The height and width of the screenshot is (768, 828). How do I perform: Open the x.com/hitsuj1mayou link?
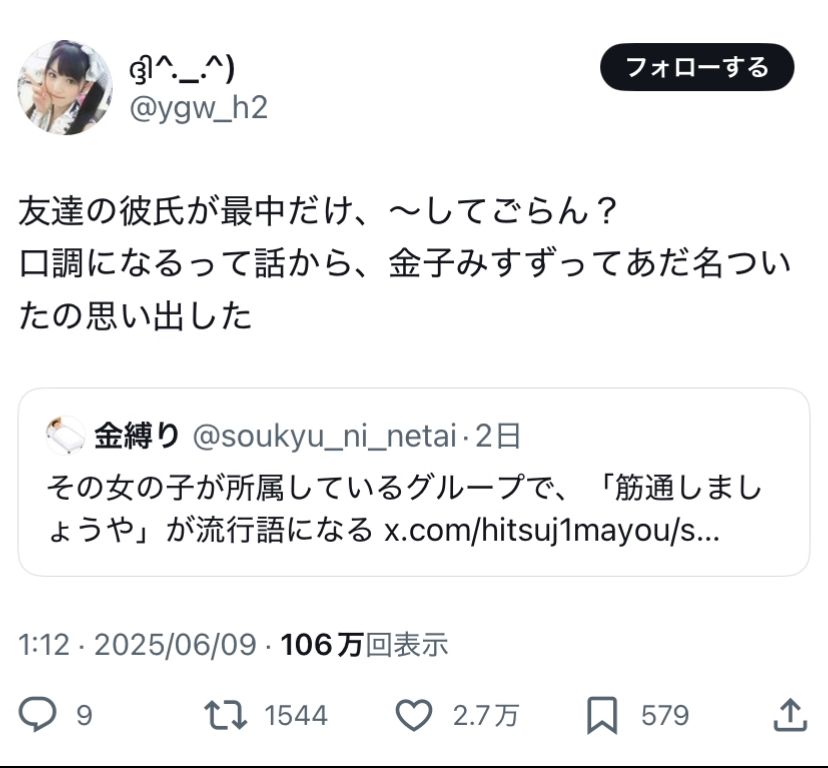click(551, 531)
